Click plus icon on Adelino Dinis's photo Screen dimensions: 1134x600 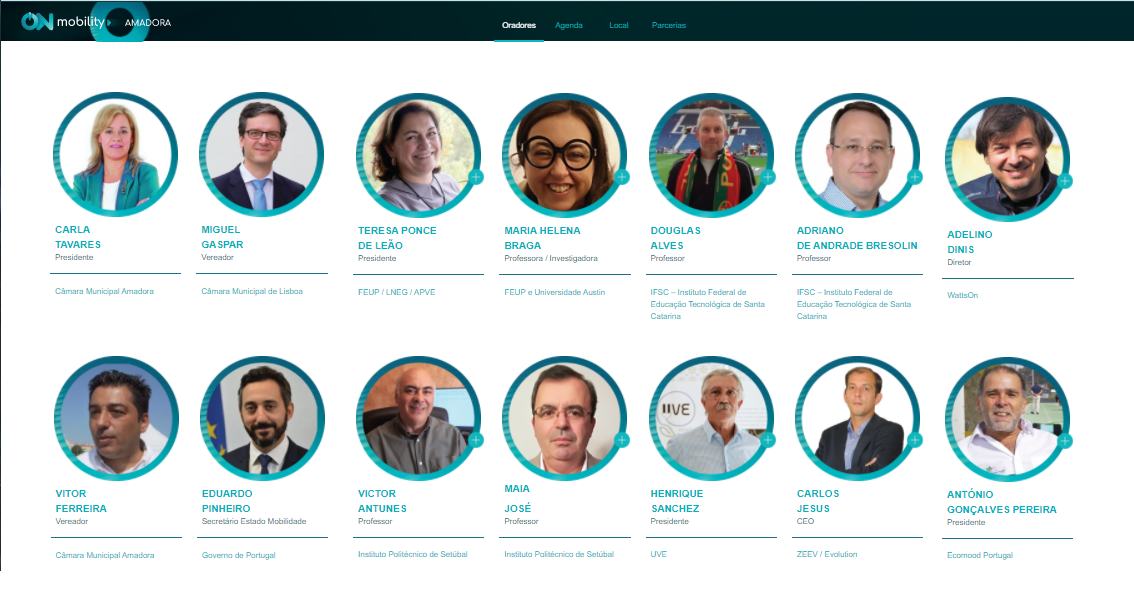(1065, 181)
